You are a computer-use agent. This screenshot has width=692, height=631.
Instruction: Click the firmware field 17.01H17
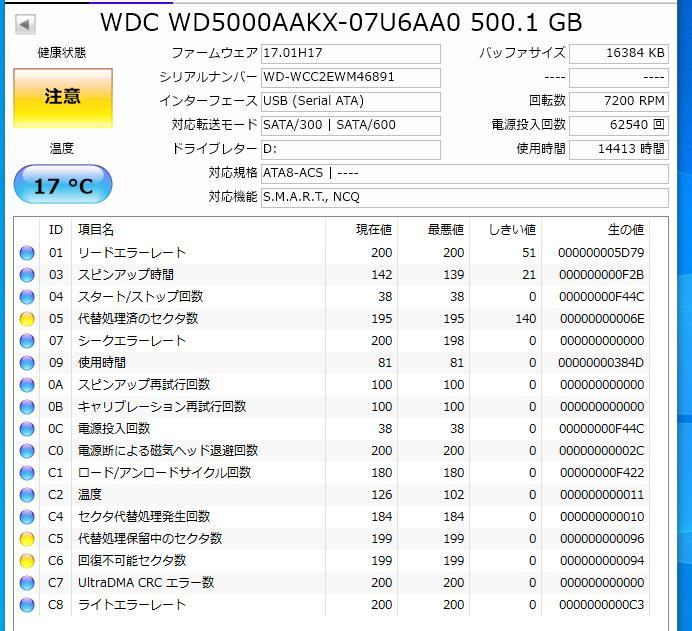(351, 53)
